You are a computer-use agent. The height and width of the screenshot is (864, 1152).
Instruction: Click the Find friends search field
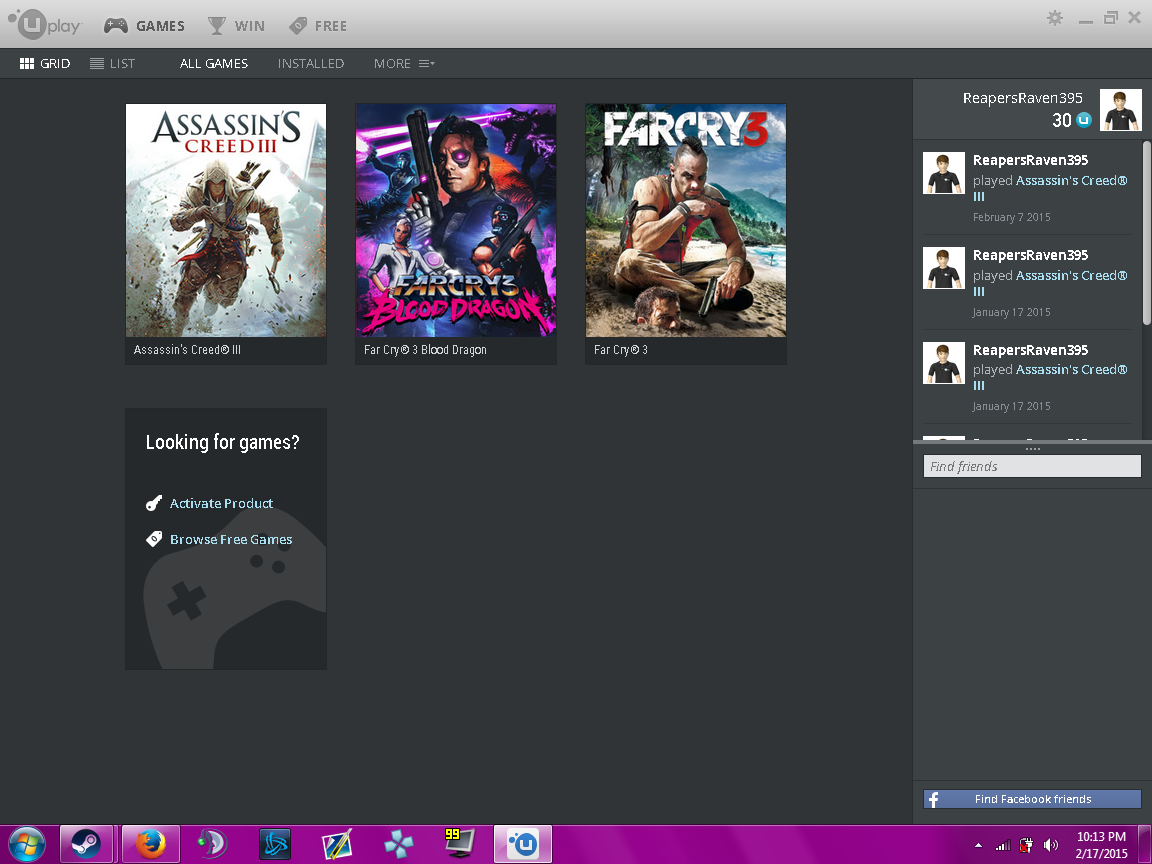point(1032,466)
